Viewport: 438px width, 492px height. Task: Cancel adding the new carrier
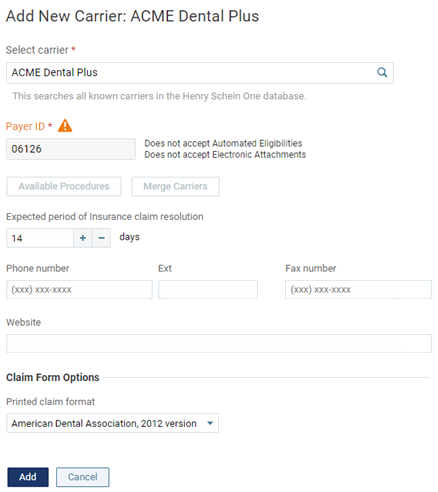pyautogui.click(x=83, y=477)
